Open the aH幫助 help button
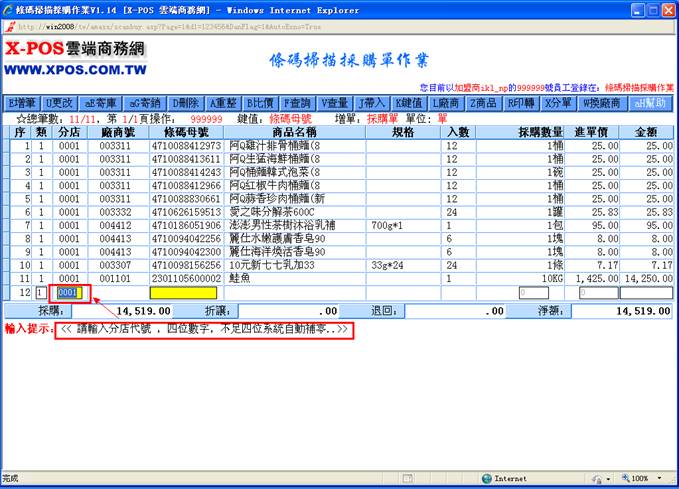This screenshot has height=489, width=679. point(649,103)
